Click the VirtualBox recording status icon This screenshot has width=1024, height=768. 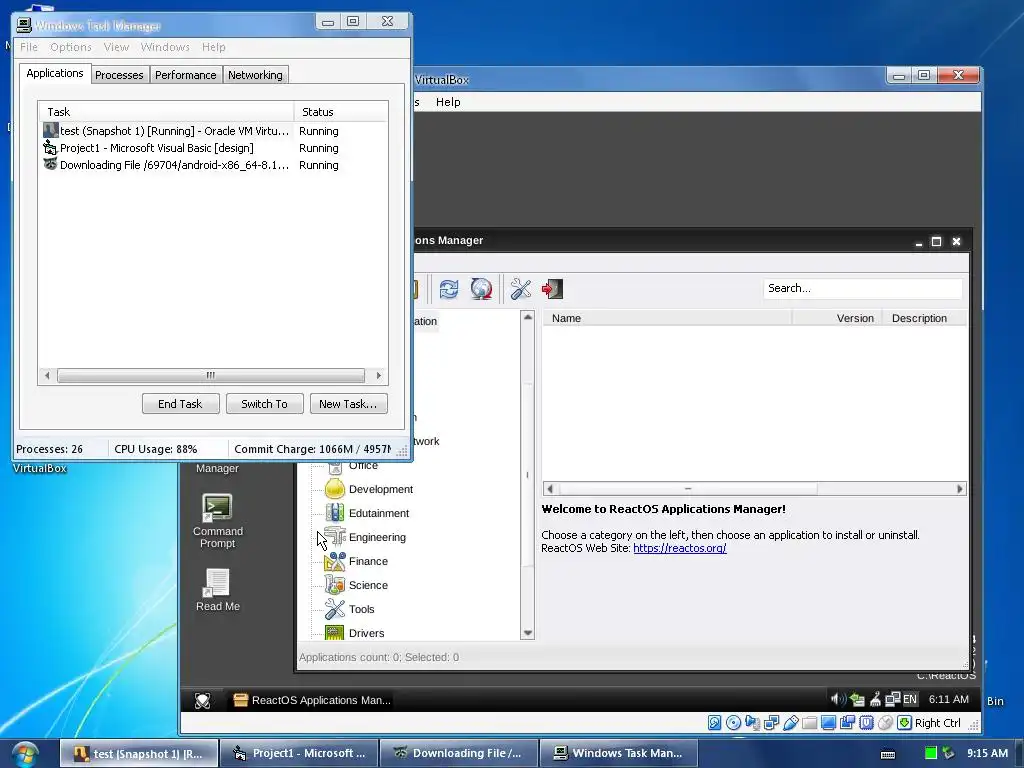tap(848, 723)
